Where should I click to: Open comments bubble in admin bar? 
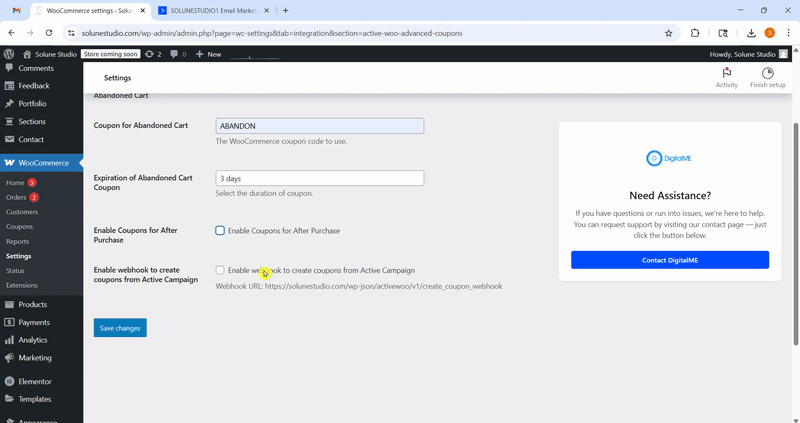click(178, 54)
